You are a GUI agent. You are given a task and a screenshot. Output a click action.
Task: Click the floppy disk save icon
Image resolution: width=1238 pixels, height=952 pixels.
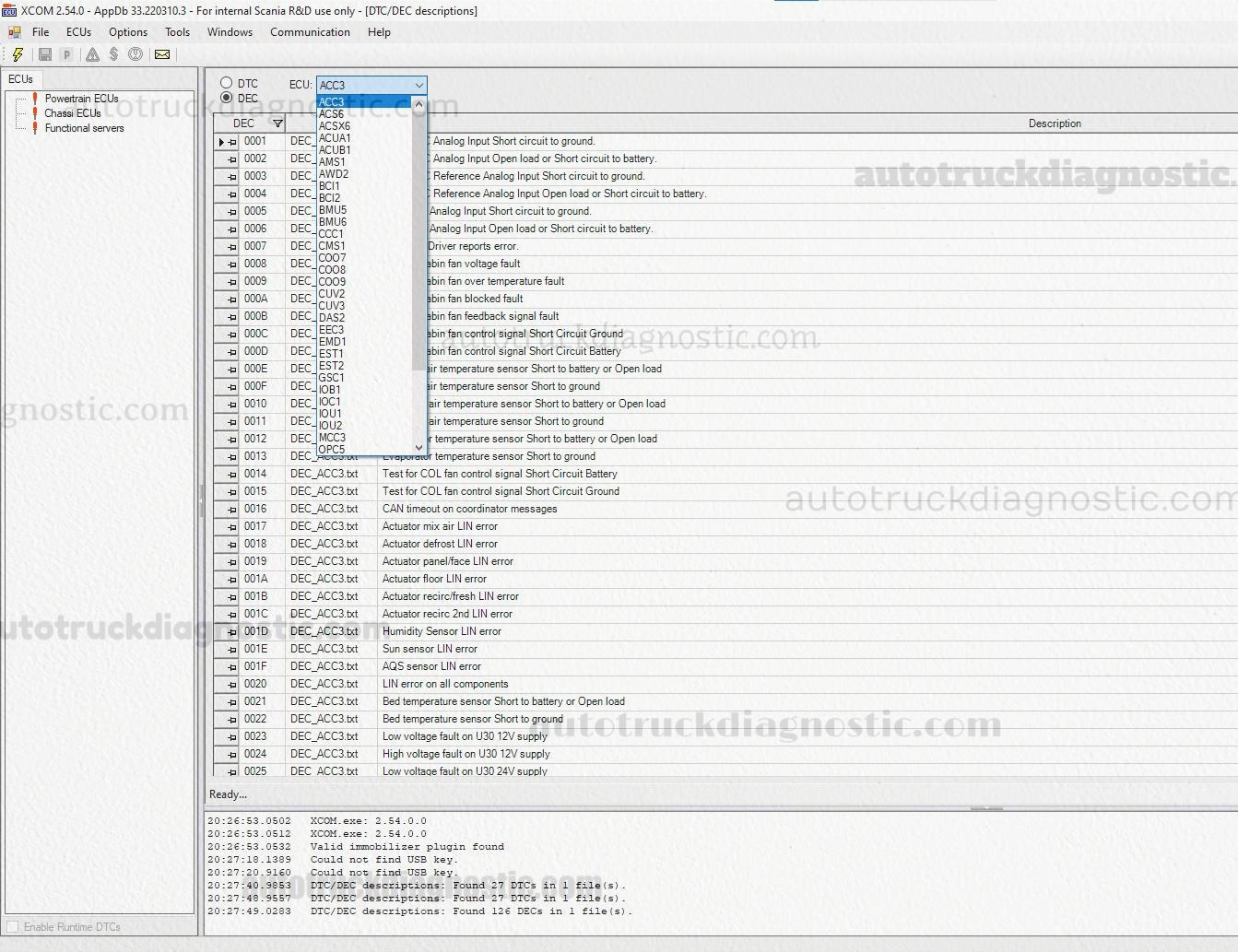point(44,54)
